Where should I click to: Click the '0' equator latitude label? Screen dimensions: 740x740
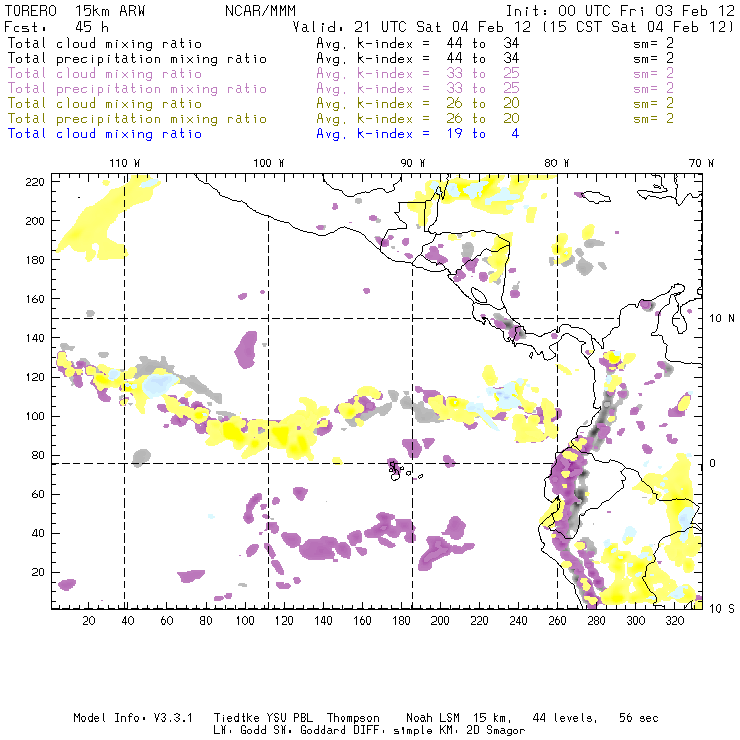coord(713,463)
